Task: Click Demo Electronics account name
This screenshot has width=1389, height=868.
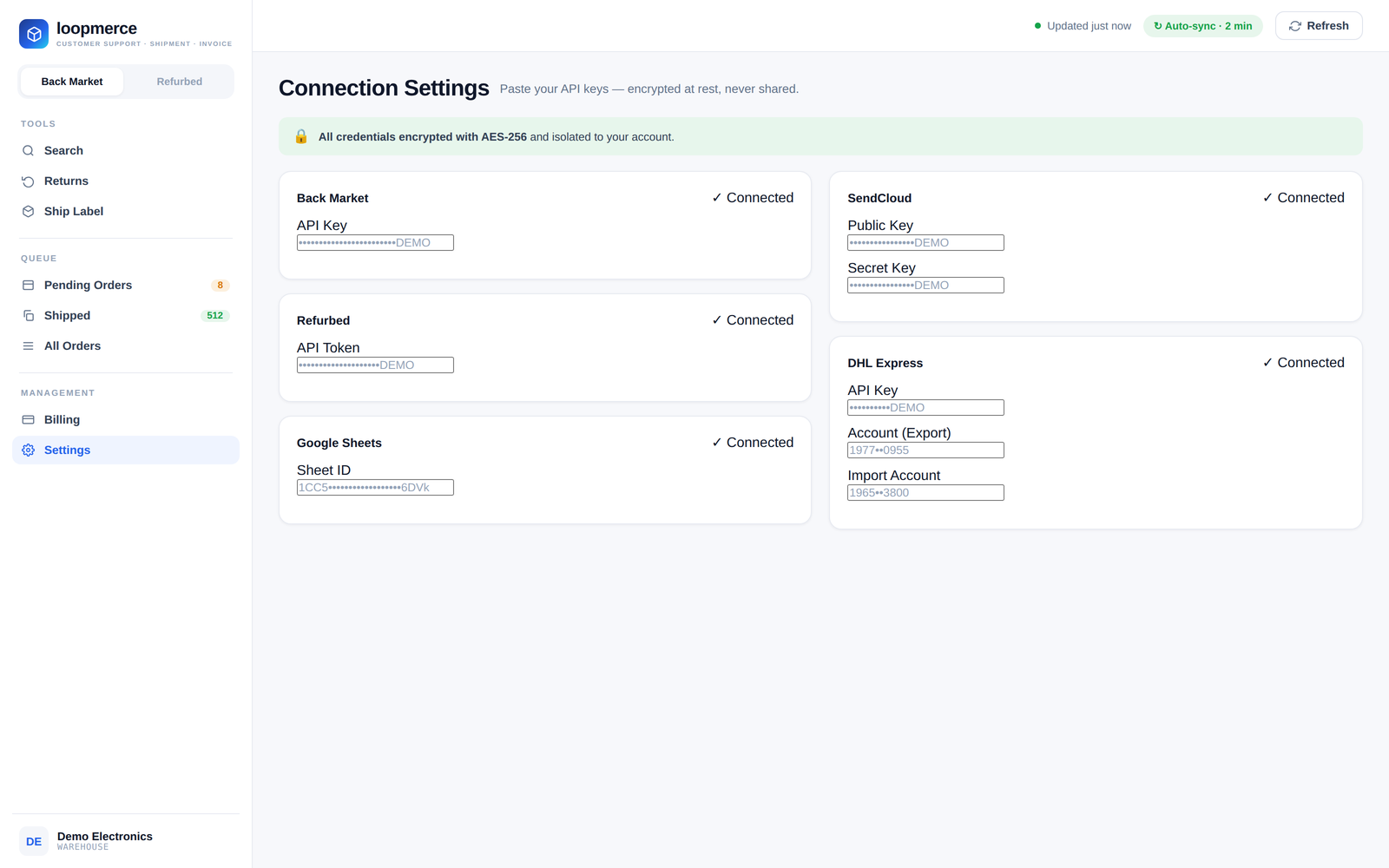Action: pyautogui.click(x=105, y=837)
